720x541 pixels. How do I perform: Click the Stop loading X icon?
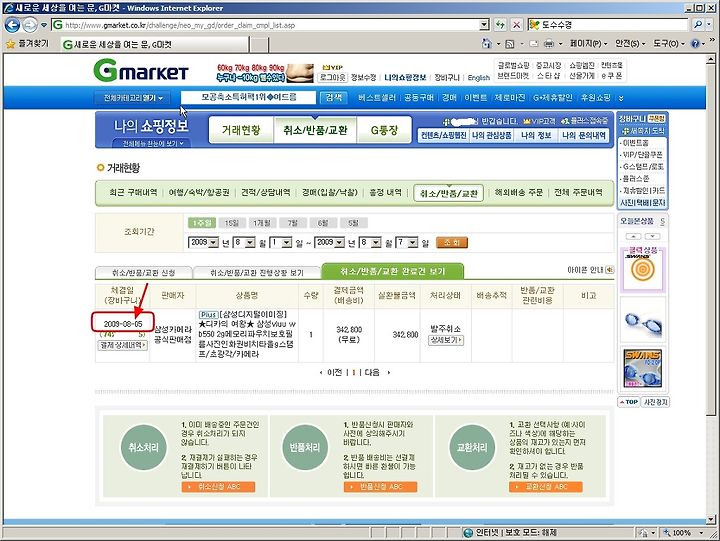click(517, 25)
